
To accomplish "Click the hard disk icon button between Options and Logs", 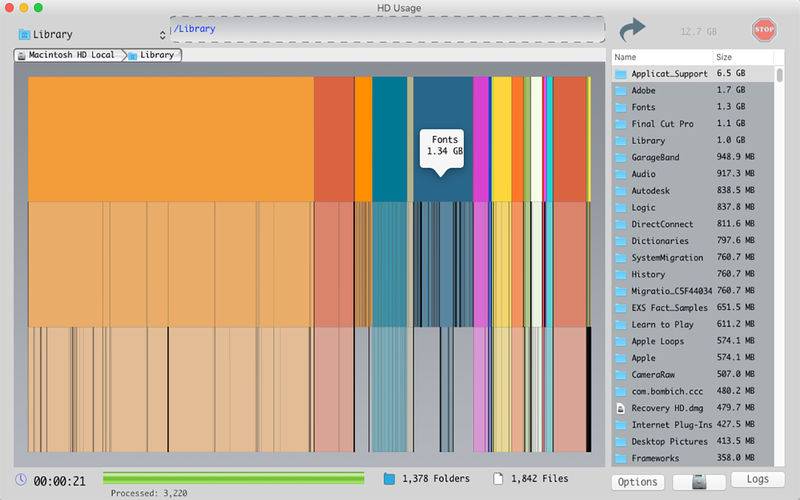I will pos(699,481).
